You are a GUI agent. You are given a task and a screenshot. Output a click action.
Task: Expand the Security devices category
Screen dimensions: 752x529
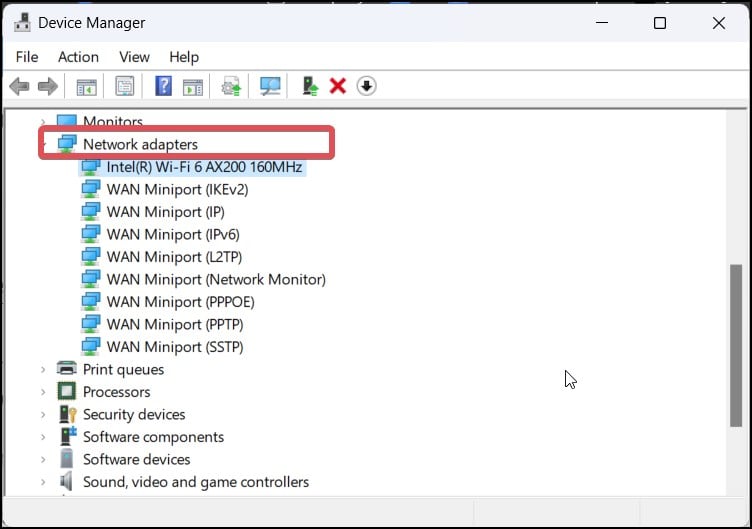[43, 414]
